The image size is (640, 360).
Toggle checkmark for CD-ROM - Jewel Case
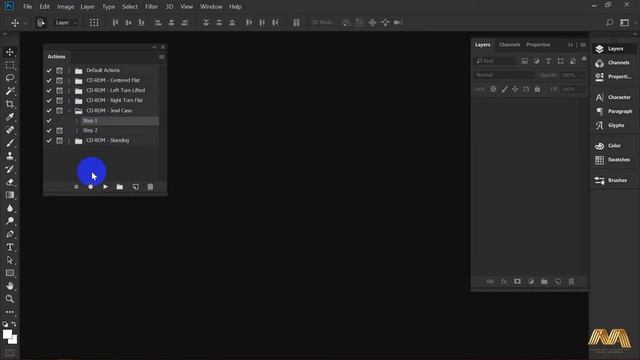pos(49,111)
